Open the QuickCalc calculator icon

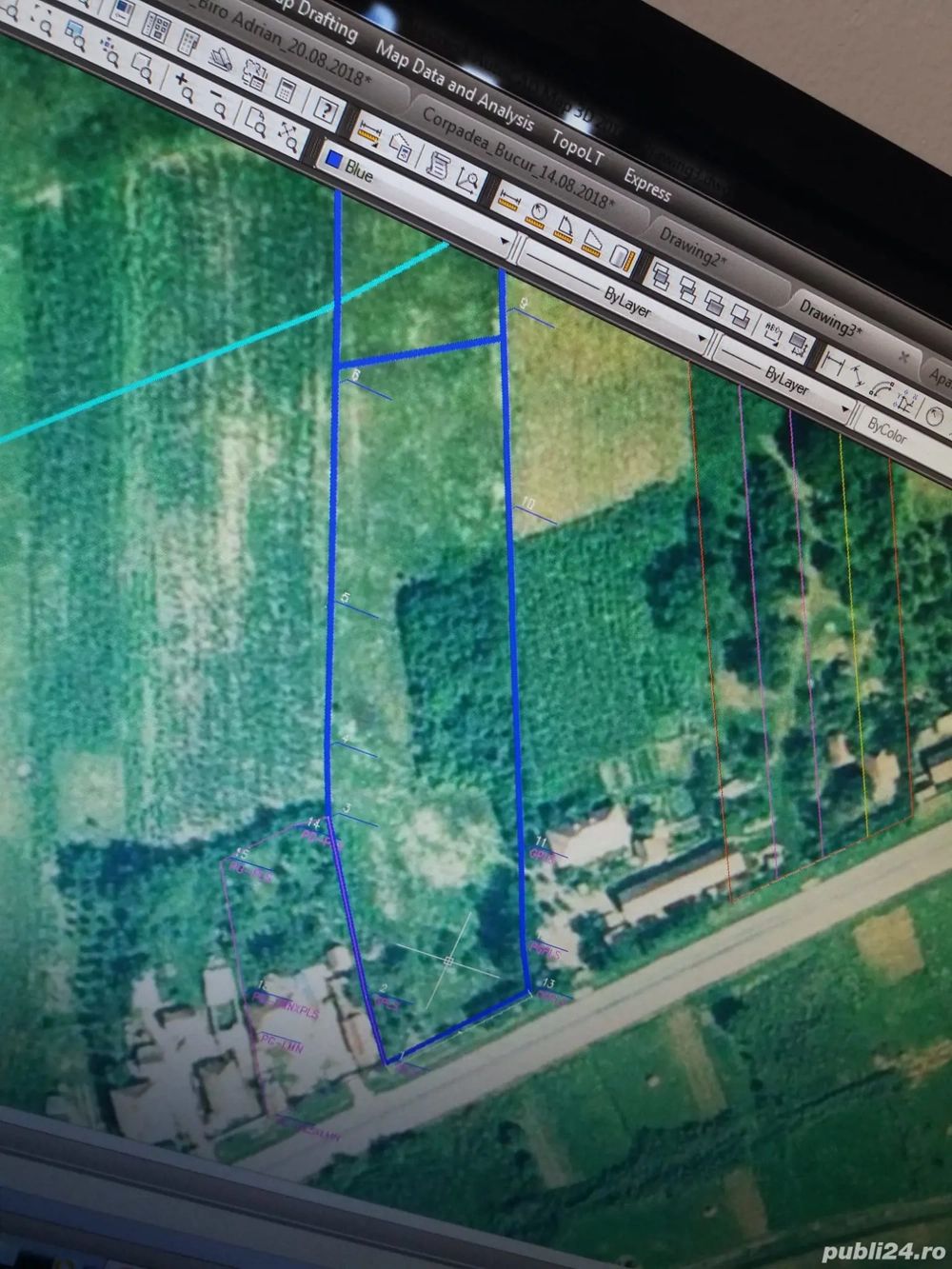click(x=285, y=89)
